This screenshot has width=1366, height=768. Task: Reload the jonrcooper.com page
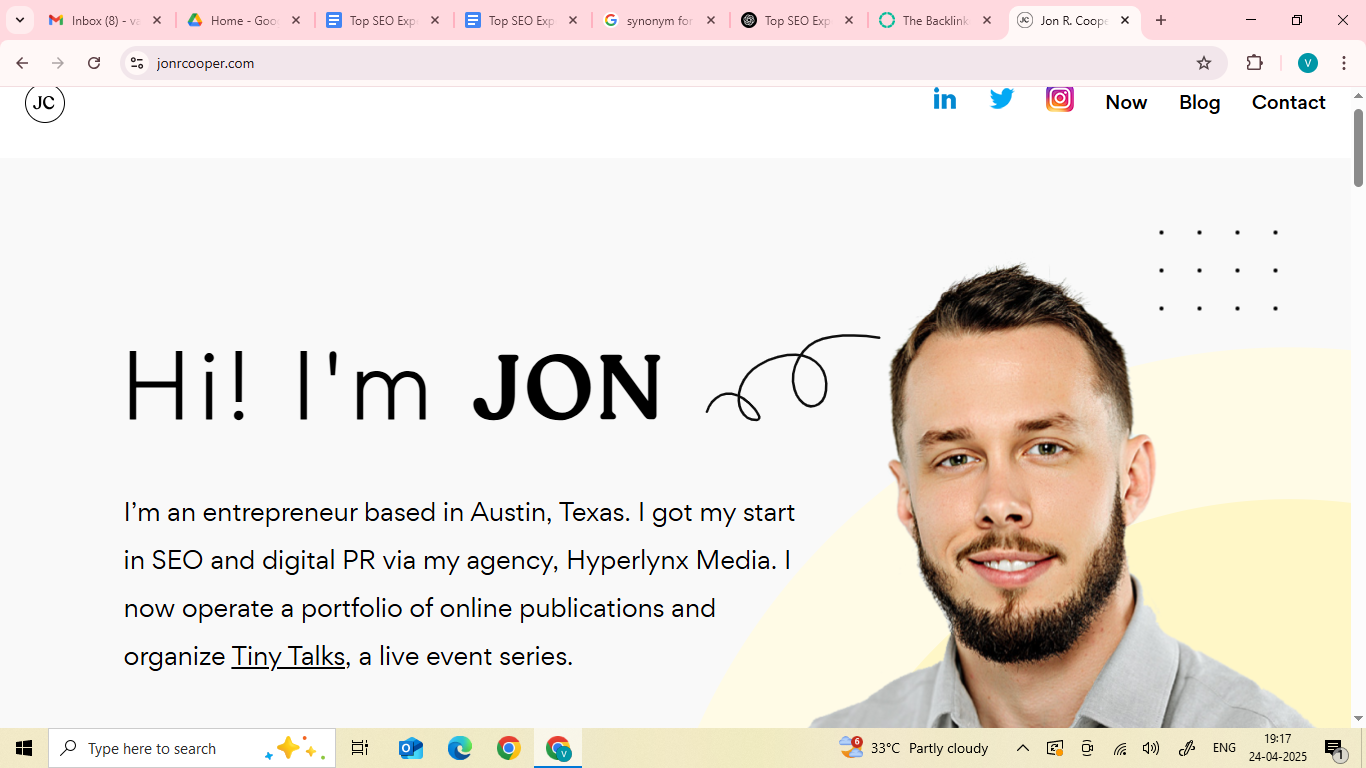94,63
